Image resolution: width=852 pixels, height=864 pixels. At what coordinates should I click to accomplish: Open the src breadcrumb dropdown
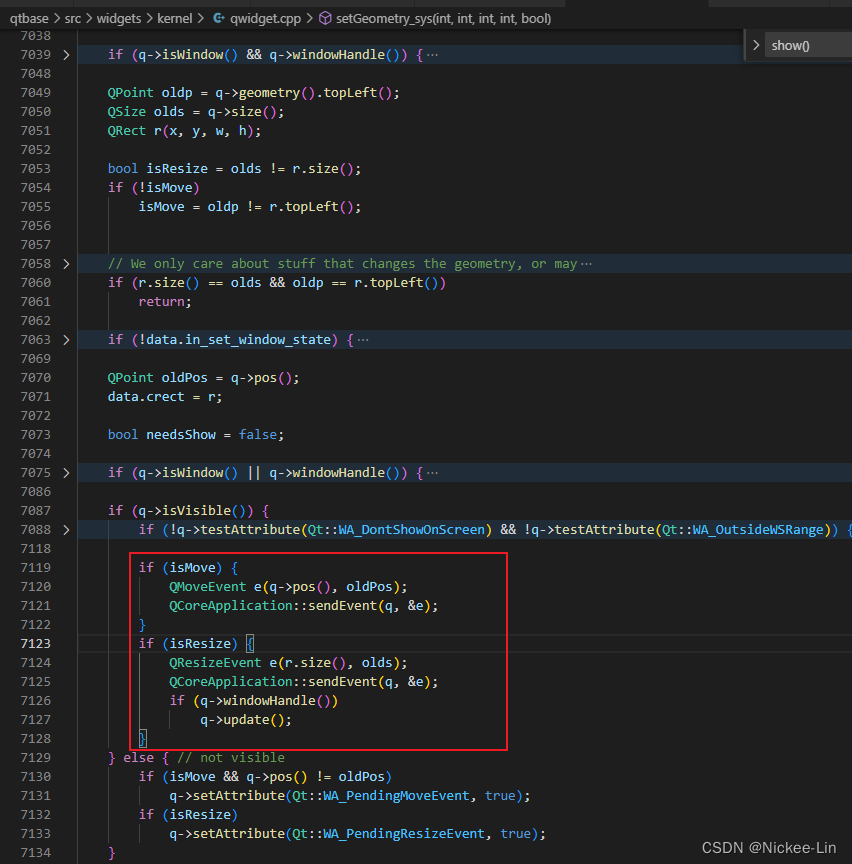pyautogui.click(x=74, y=17)
